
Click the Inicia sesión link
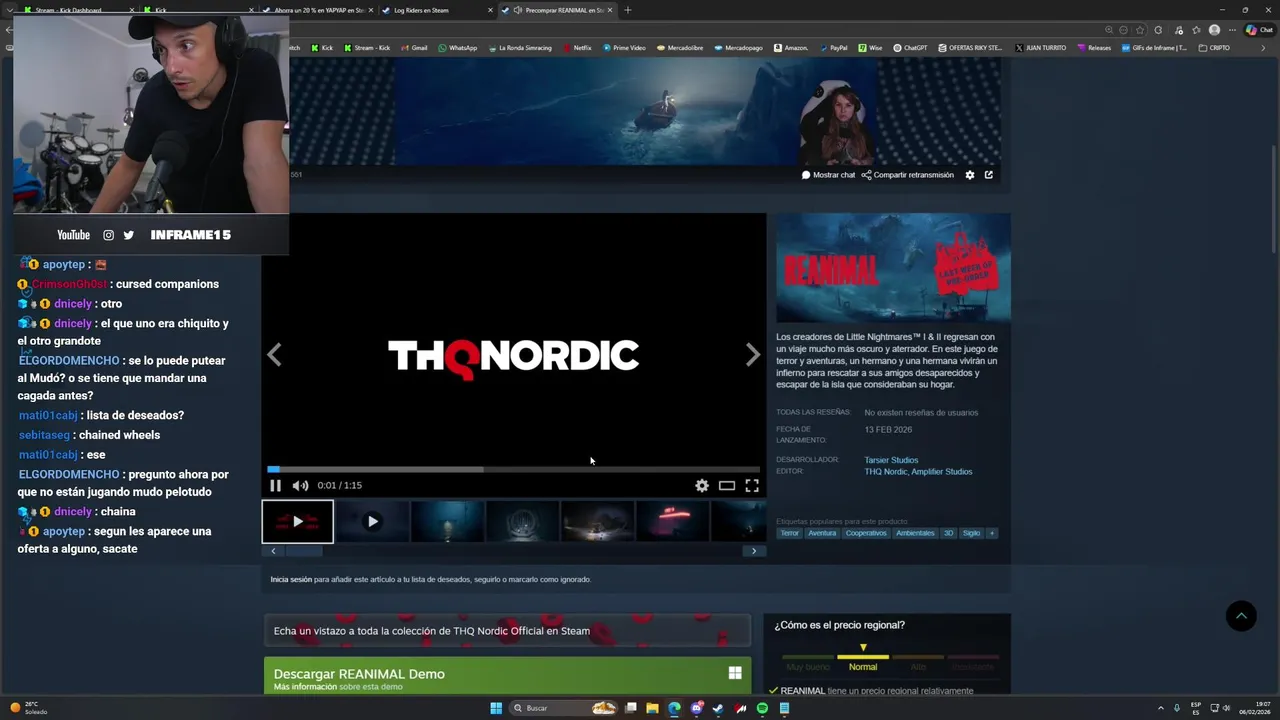click(291, 579)
